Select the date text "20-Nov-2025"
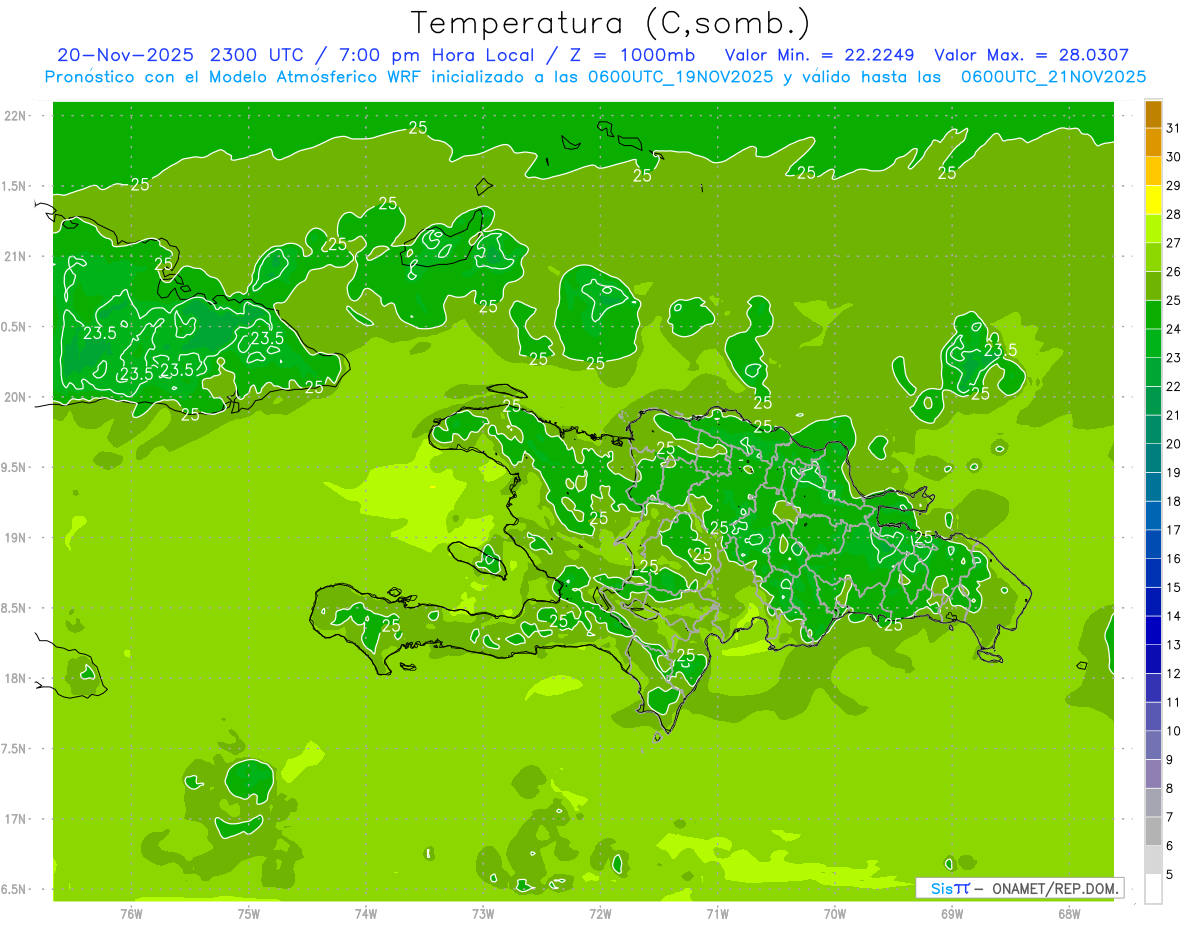The image size is (1200, 927). pyautogui.click(x=124, y=55)
